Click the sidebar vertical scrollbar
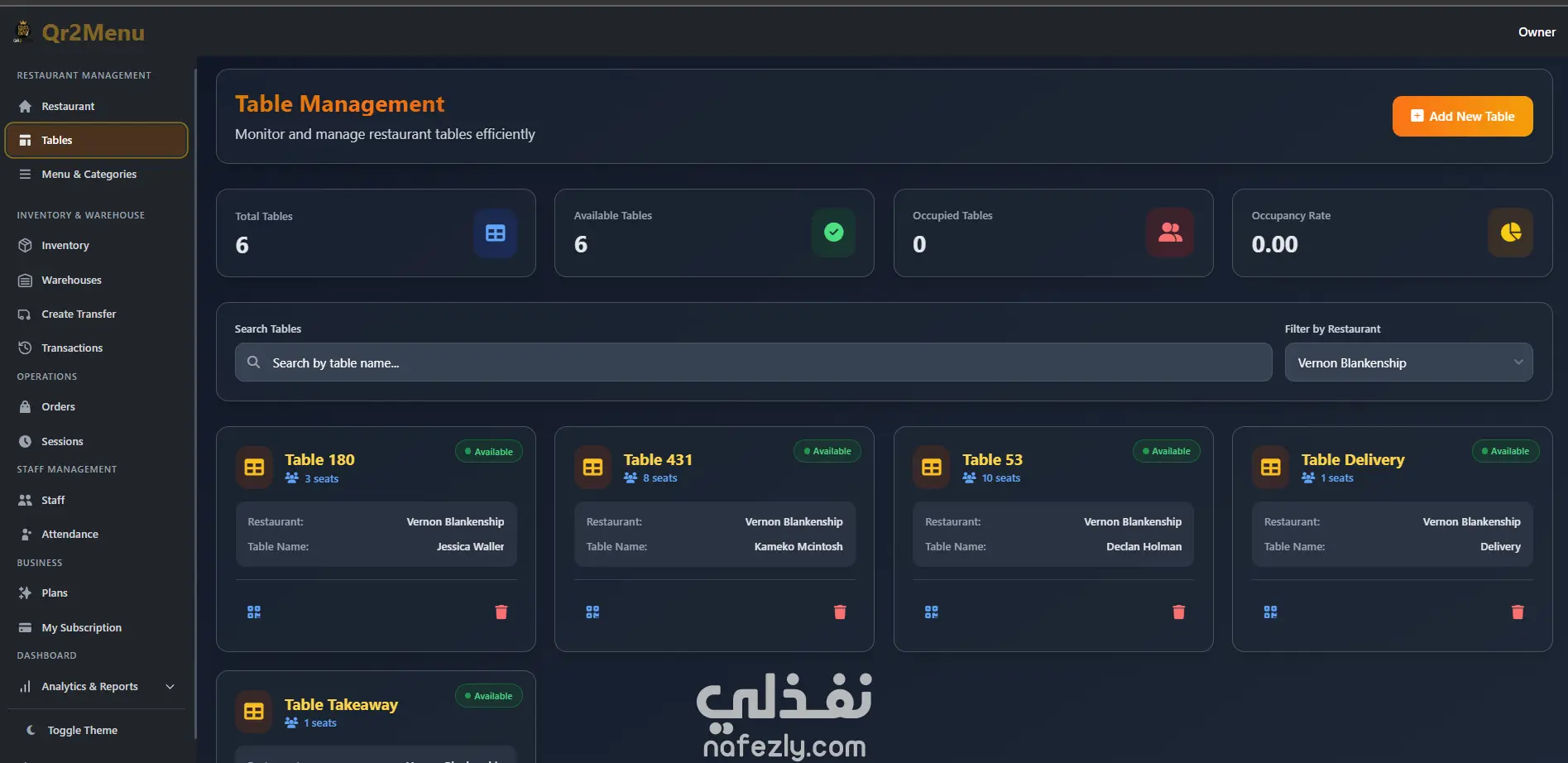The width and height of the screenshot is (1568, 763). [195, 404]
